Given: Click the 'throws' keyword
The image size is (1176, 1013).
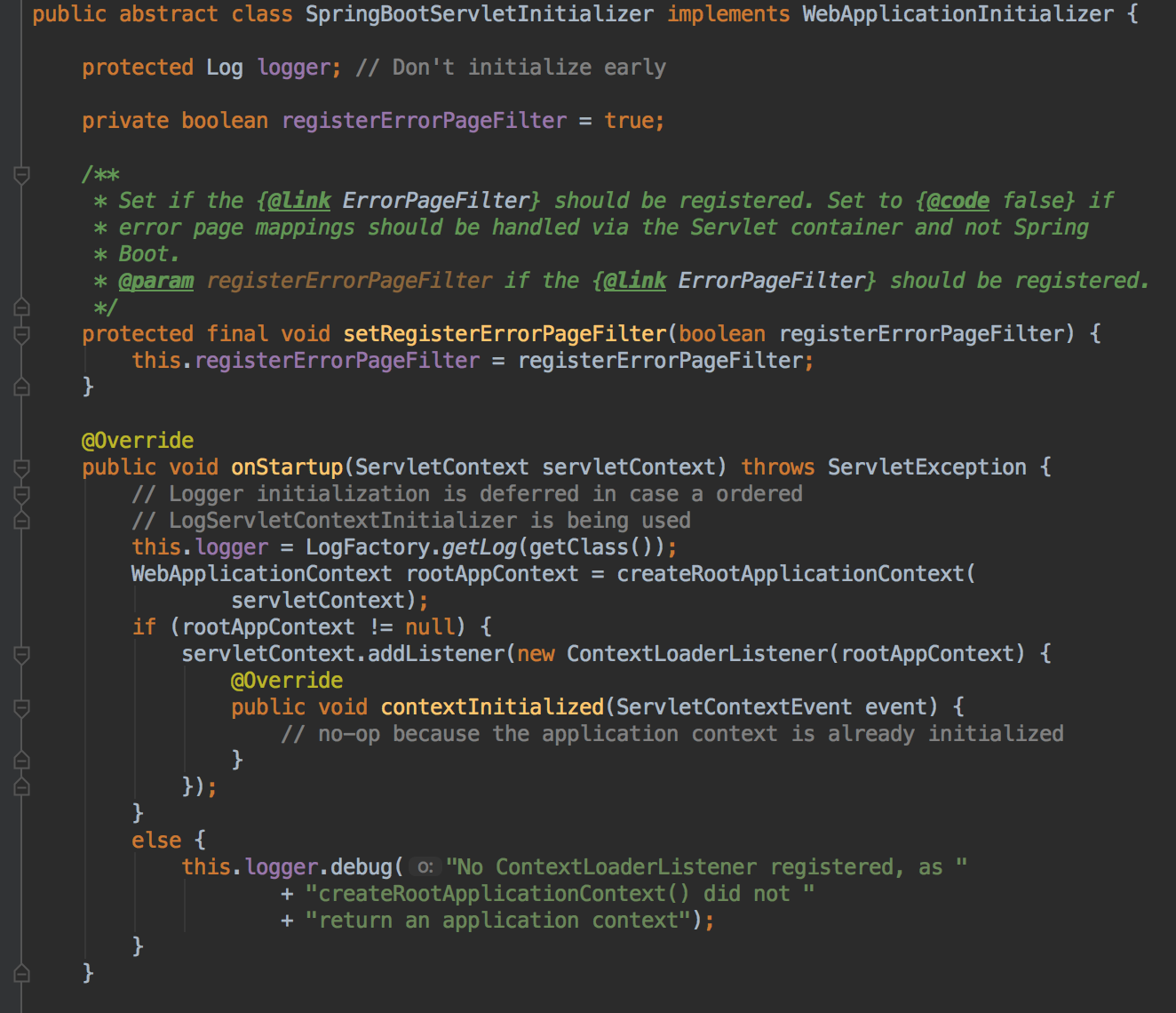Looking at the screenshot, I should click(x=778, y=467).
